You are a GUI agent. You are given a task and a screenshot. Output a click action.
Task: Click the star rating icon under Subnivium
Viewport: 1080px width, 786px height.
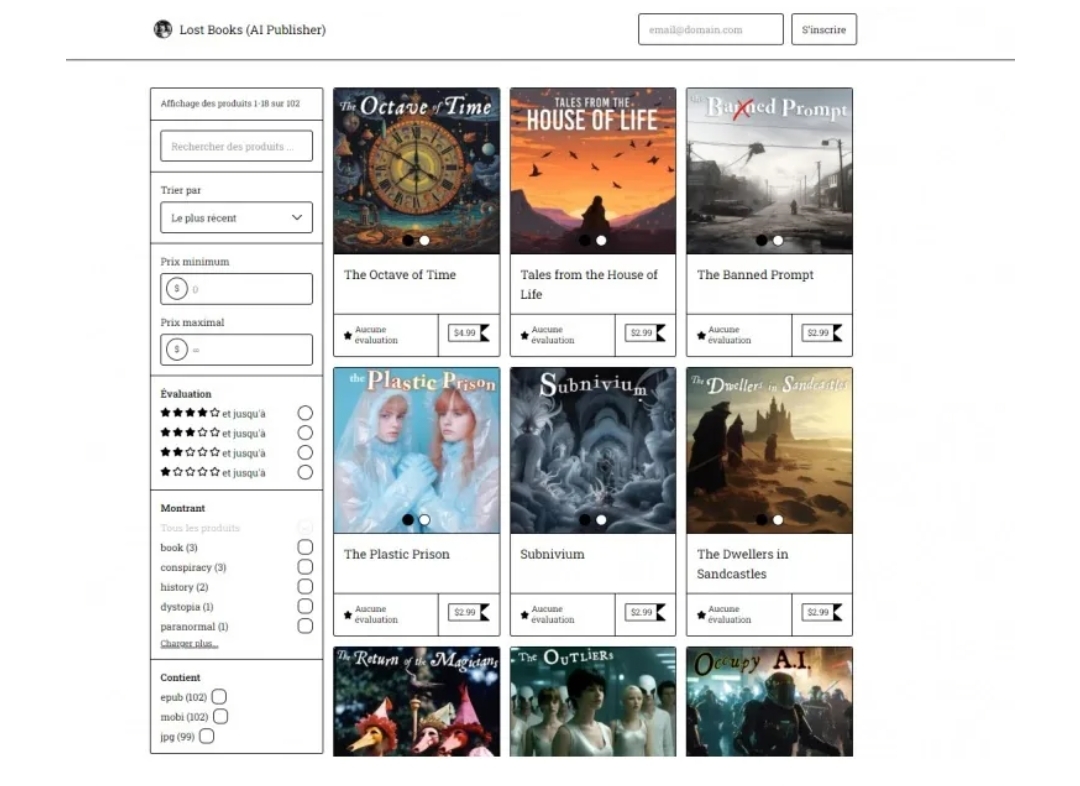pyautogui.click(x=524, y=614)
